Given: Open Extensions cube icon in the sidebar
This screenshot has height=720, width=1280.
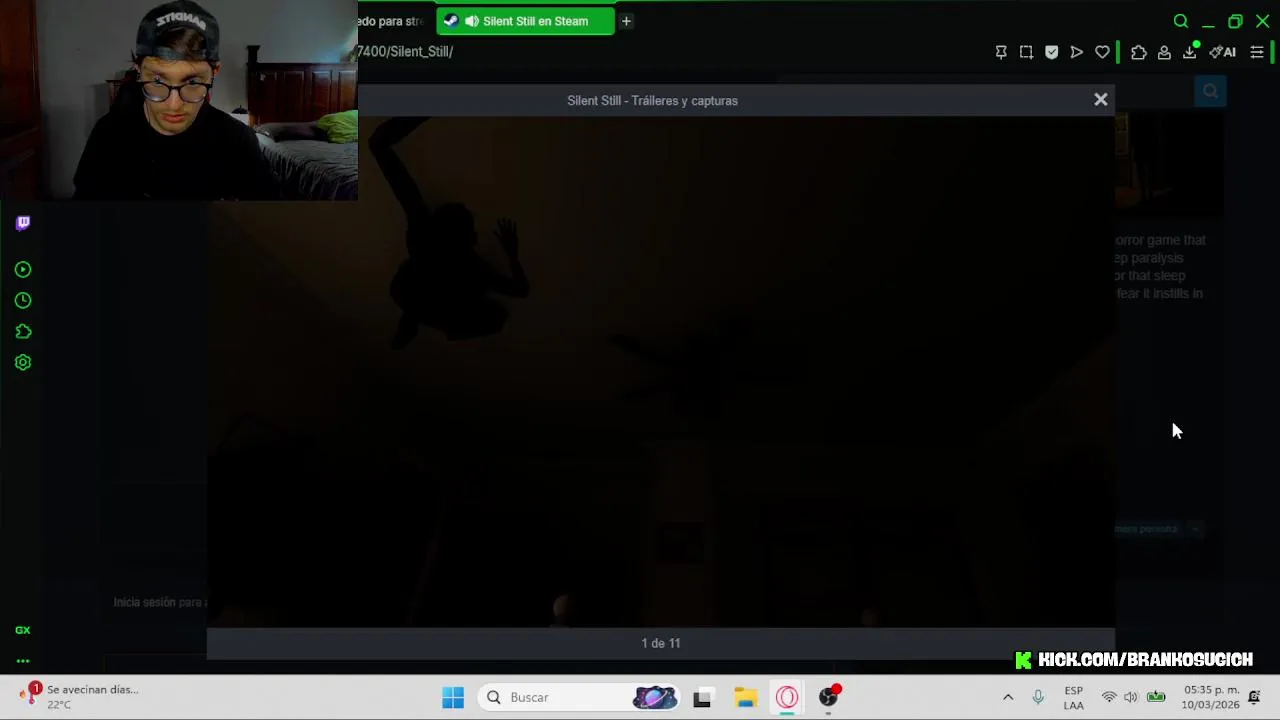Looking at the screenshot, I should tap(23, 331).
